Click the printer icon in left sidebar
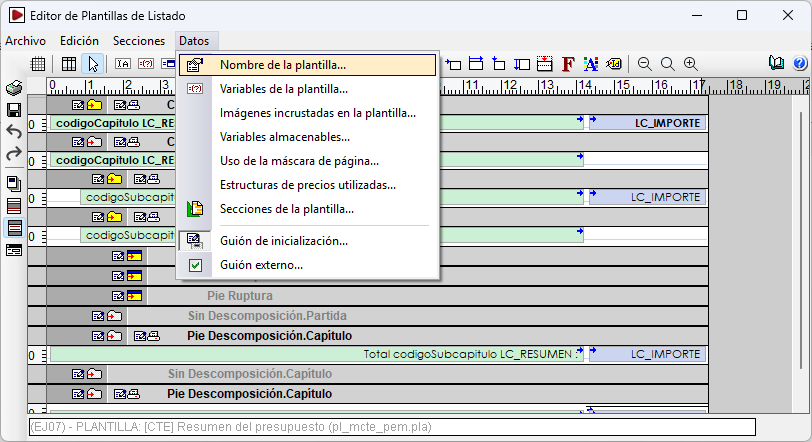This screenshot has width=812, height=442. (14, 88)
